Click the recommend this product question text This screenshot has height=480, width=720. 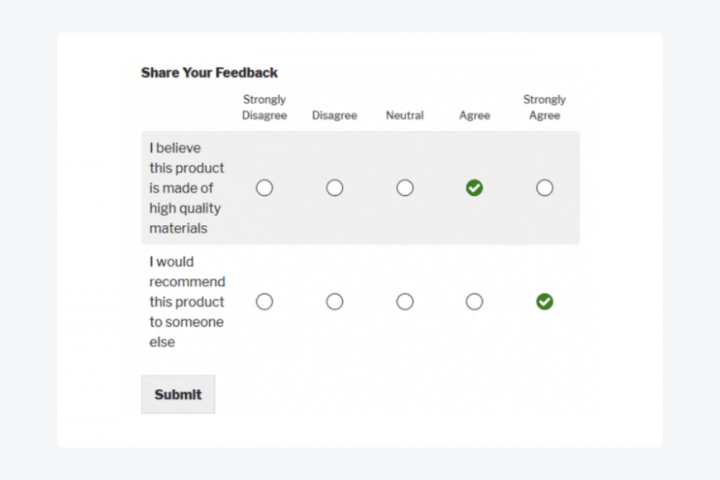tap(187, 302)
